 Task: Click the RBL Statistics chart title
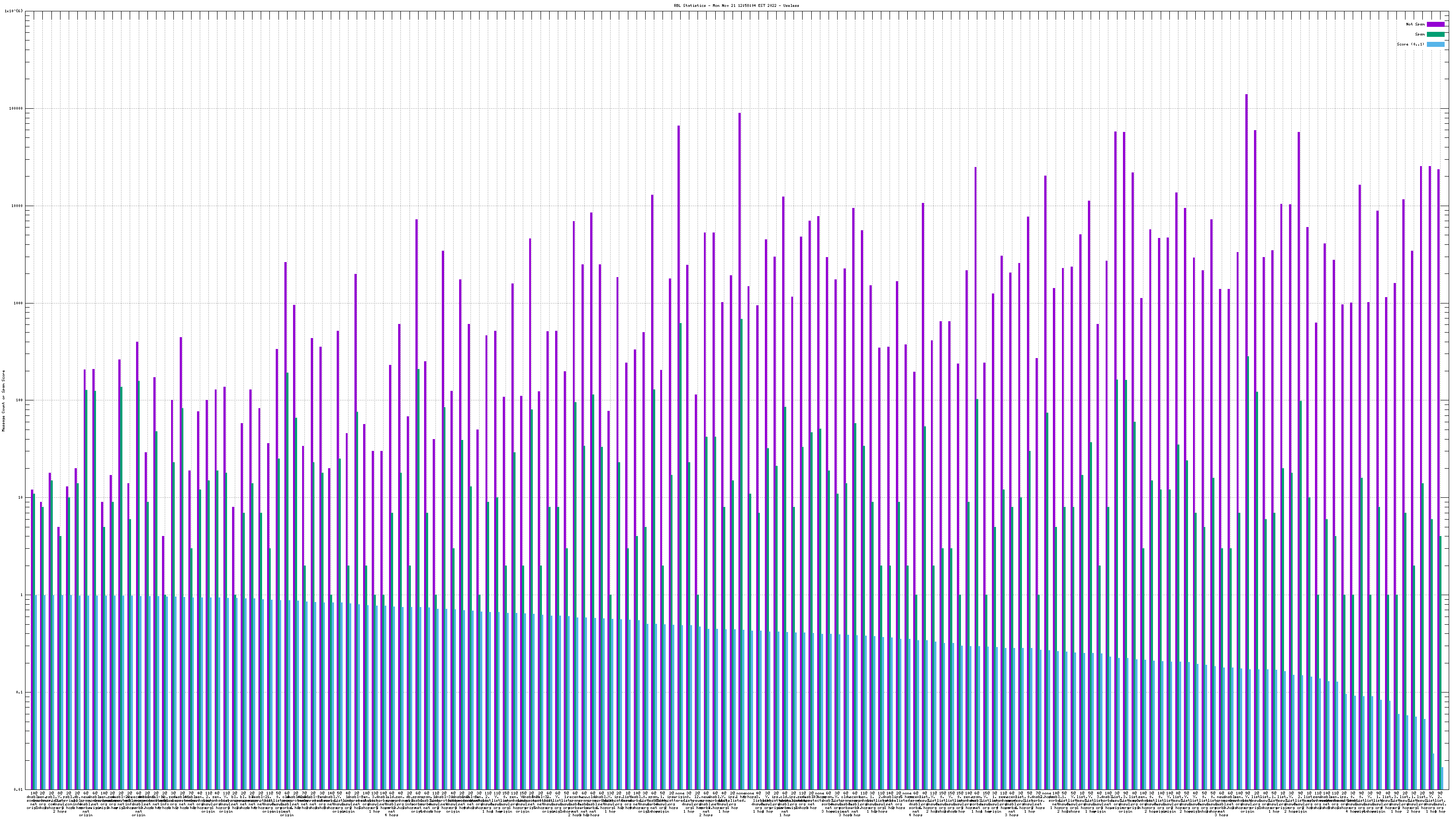(x=736, y=5)
